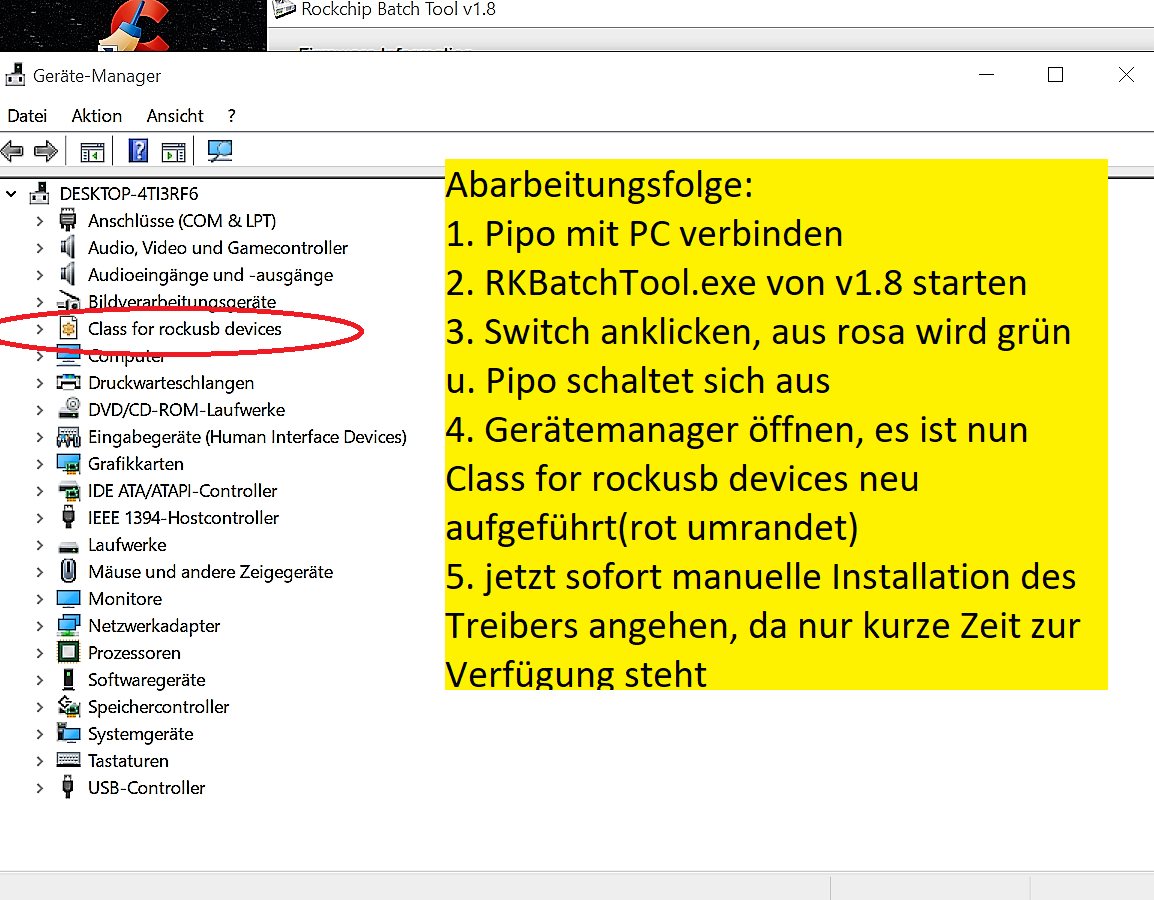The image size is (1154, 900).
Task: Click the IDE ATA/ATAPI-Controller icon
Action: coord(69,491)
